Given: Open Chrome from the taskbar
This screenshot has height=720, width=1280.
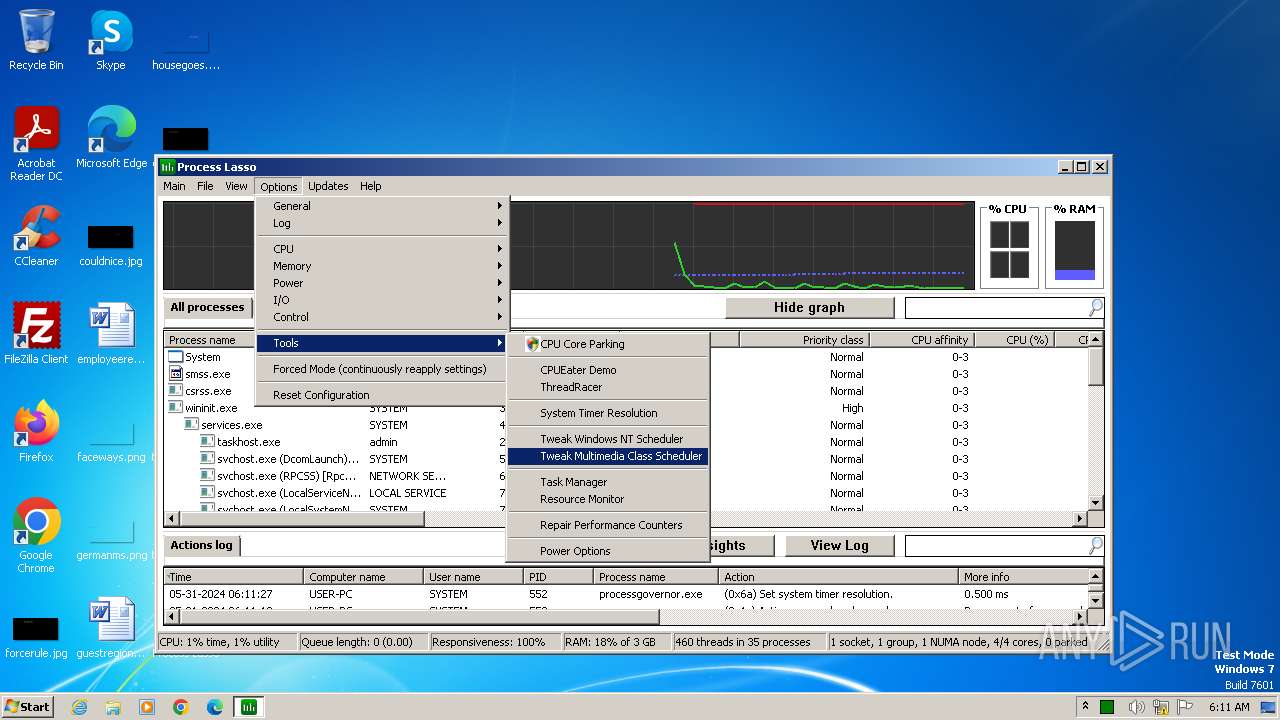Looking at the screenshot, I should pyautogui.click(x=181, y=707).
